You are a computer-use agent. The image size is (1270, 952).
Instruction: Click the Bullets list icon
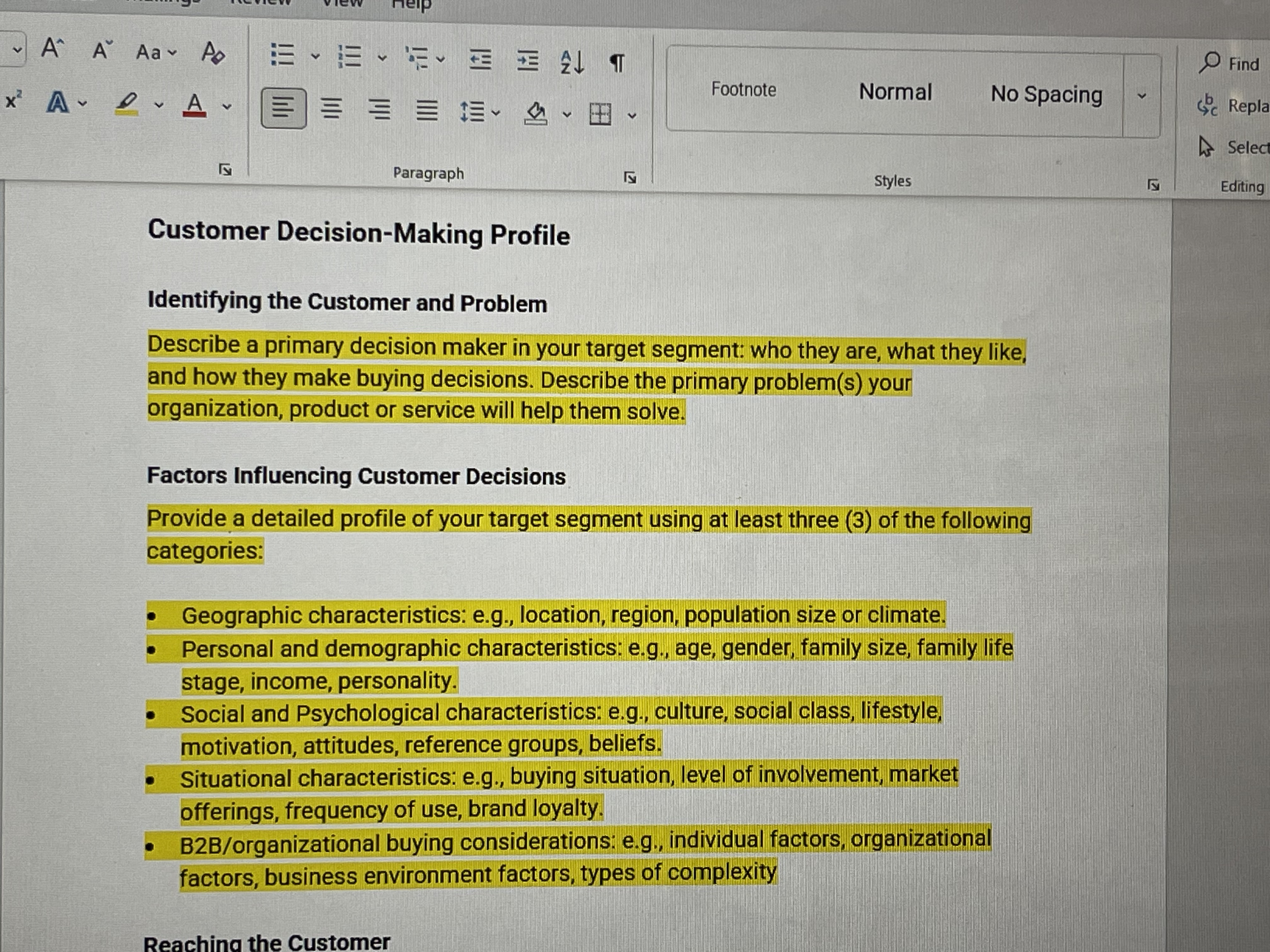point(283,55)
